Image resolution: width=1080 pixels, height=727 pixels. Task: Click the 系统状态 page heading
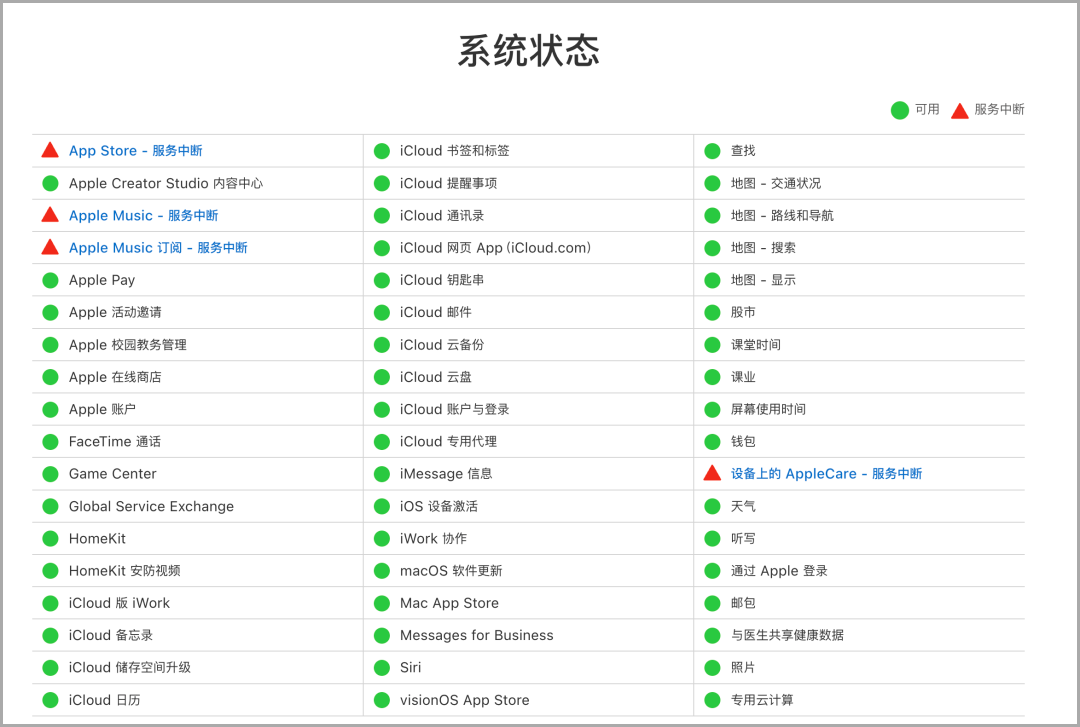529,51
